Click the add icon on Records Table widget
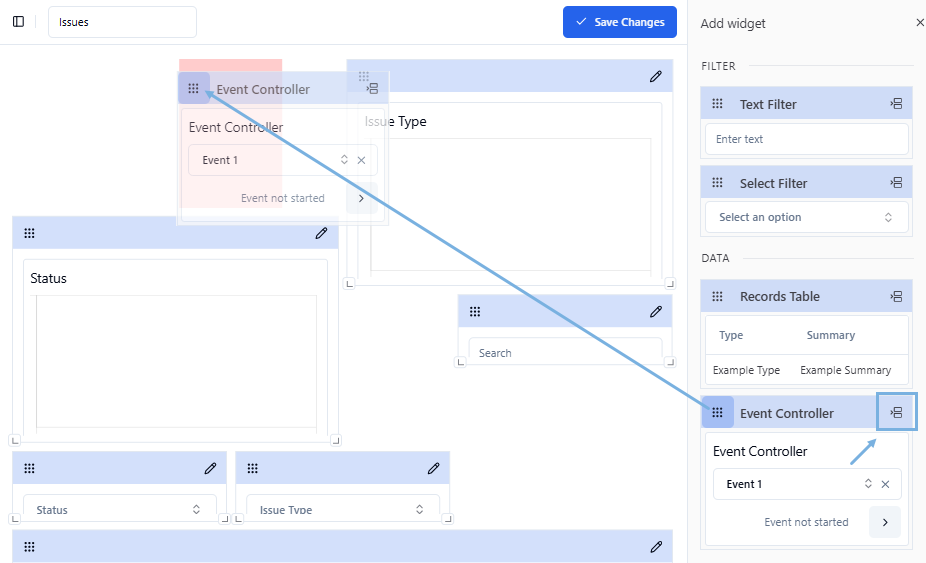 [x=896, y=297]
